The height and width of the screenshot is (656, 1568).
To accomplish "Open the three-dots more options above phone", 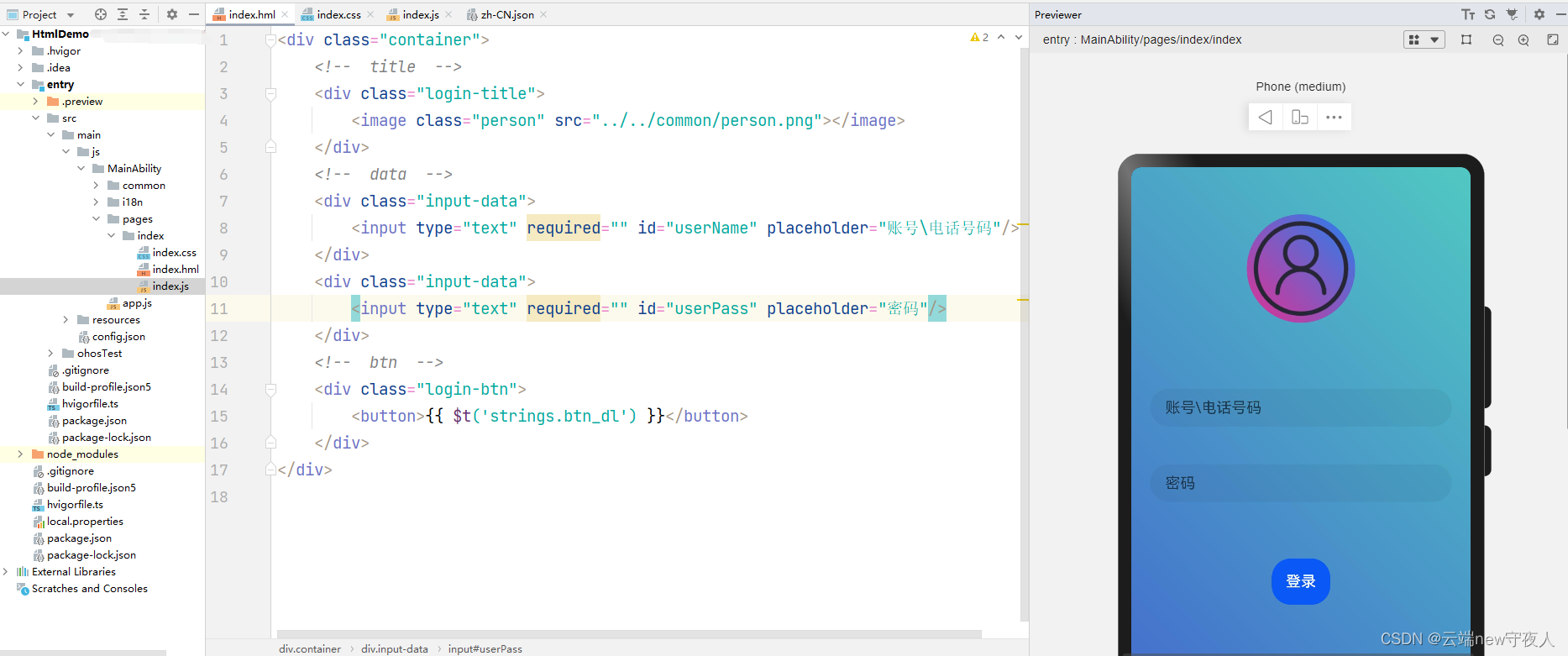I will click(1334, 117).
